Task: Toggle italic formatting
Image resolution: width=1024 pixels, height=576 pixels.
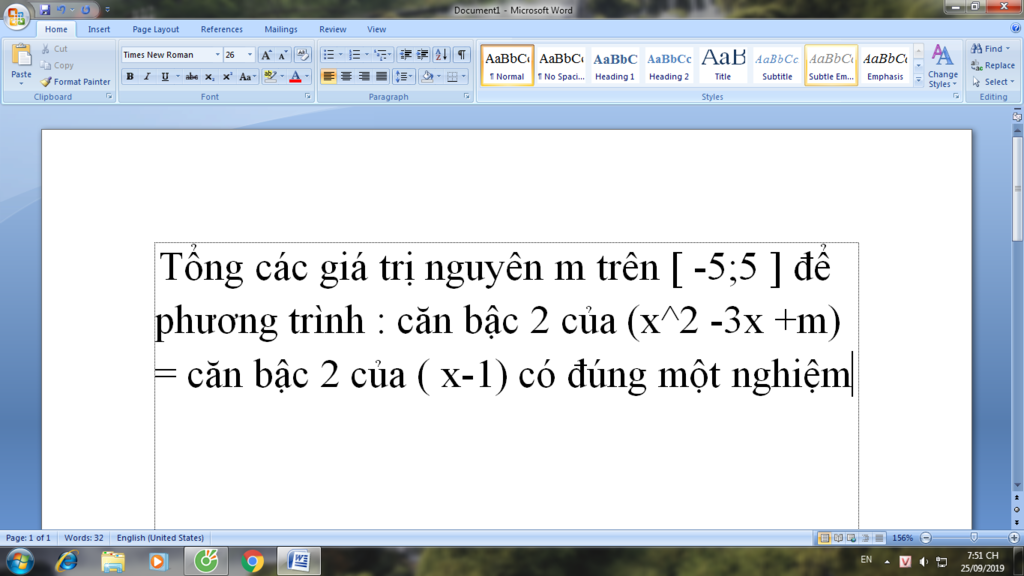Action: [x=147, y=76]
